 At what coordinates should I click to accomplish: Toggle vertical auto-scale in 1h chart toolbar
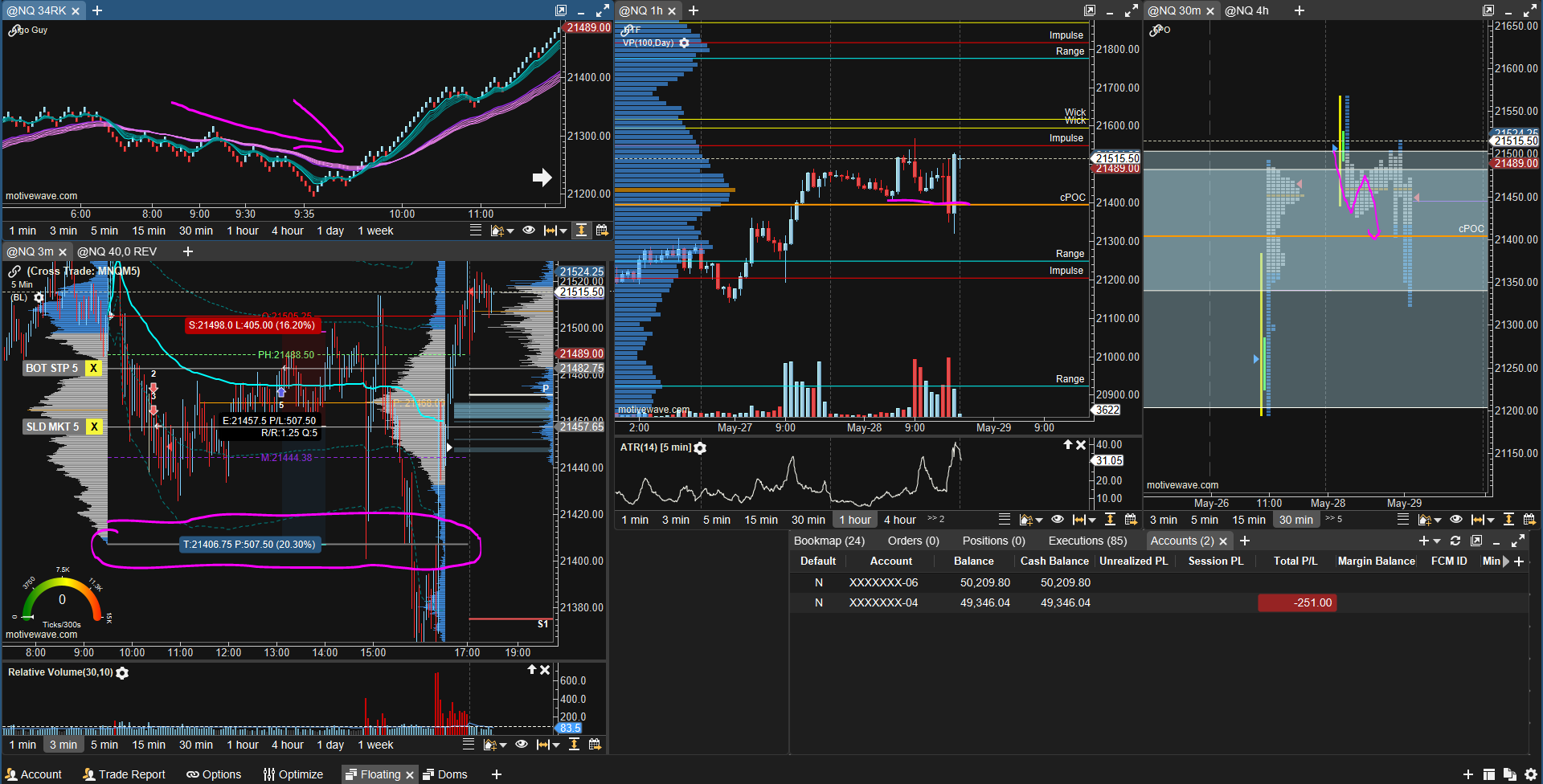coord(1110,520)
